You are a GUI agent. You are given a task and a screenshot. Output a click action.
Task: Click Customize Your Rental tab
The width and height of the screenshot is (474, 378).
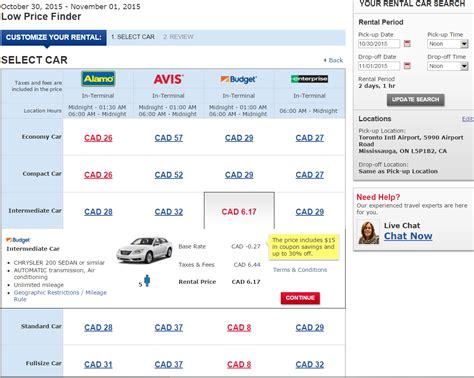click(53, 37)
